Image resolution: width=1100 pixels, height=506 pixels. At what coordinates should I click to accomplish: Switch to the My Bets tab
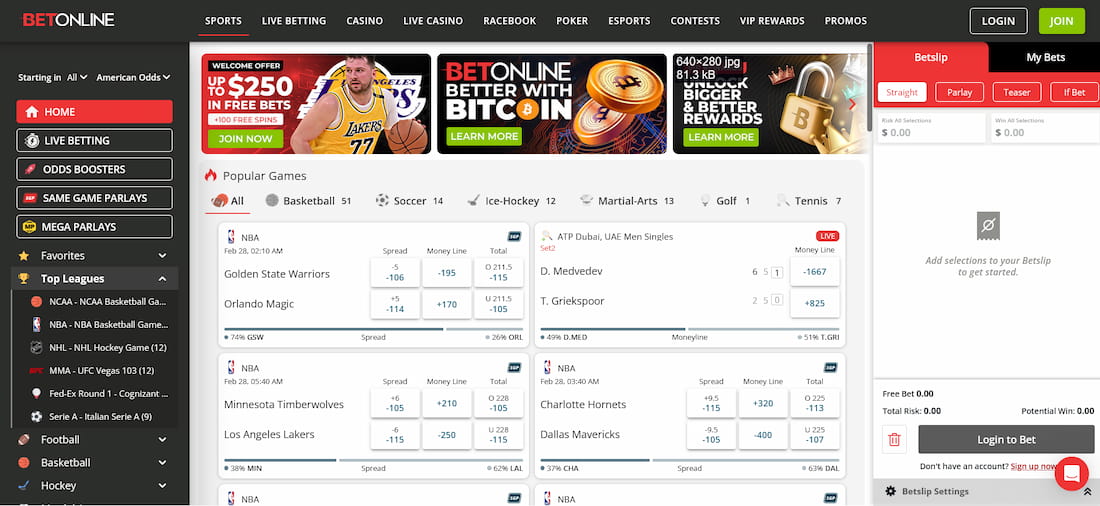click(1045, 58)
